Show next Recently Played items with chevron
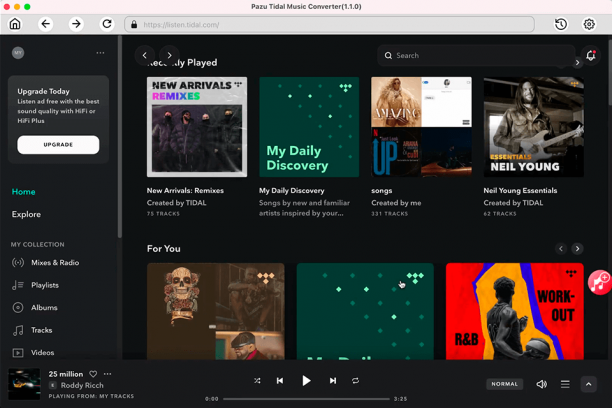The image size is (612, 408). click(x=577, y=62)
